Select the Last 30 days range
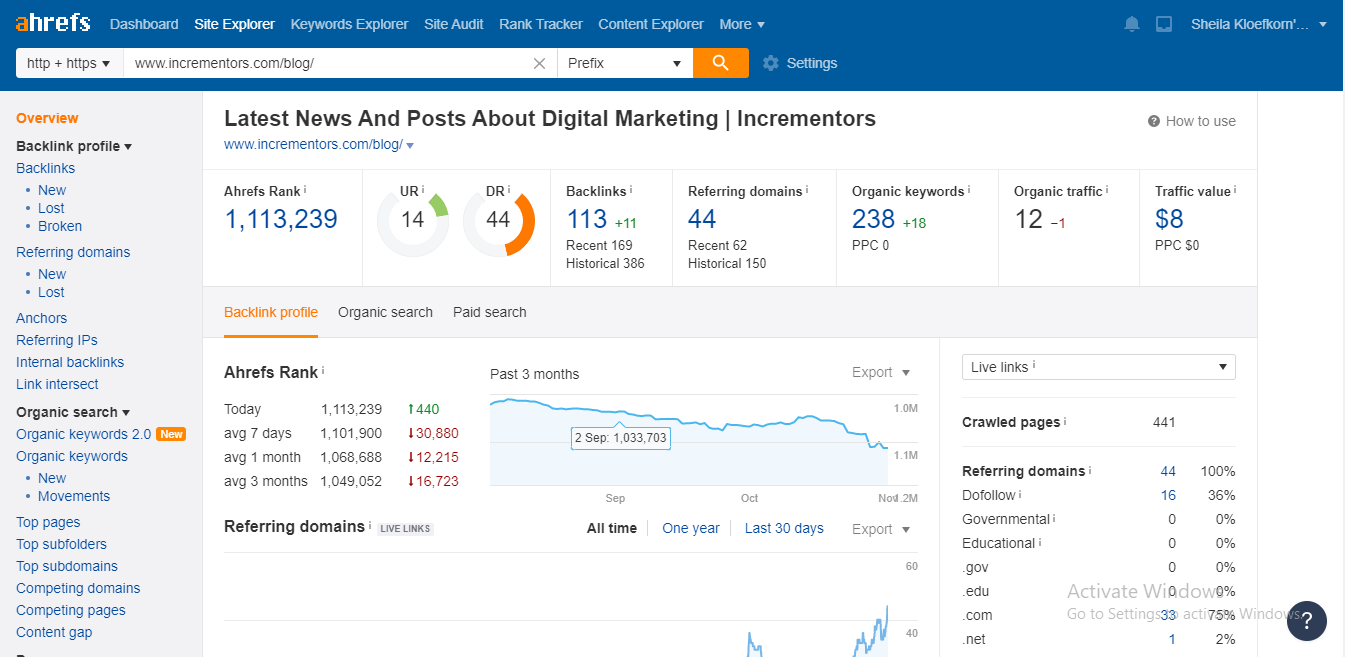 pyautogui.click(x=784, y=528)
